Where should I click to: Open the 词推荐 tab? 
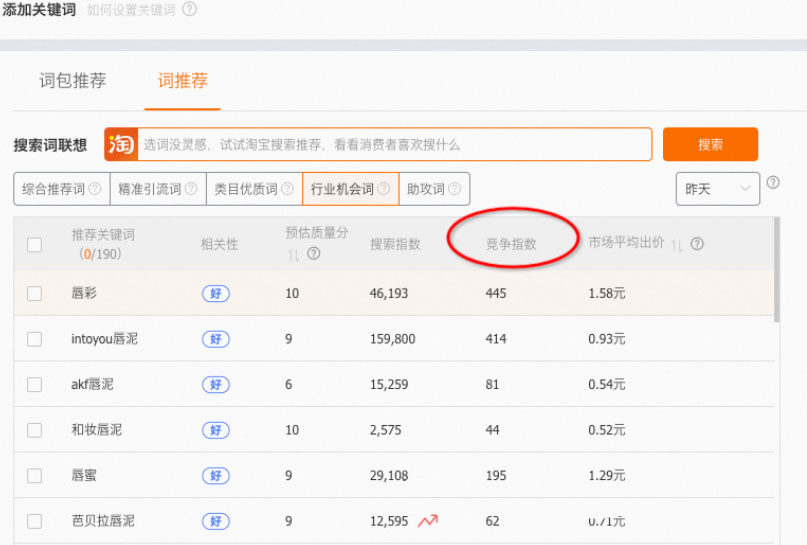pyautogui.click(x=182, y=81)
